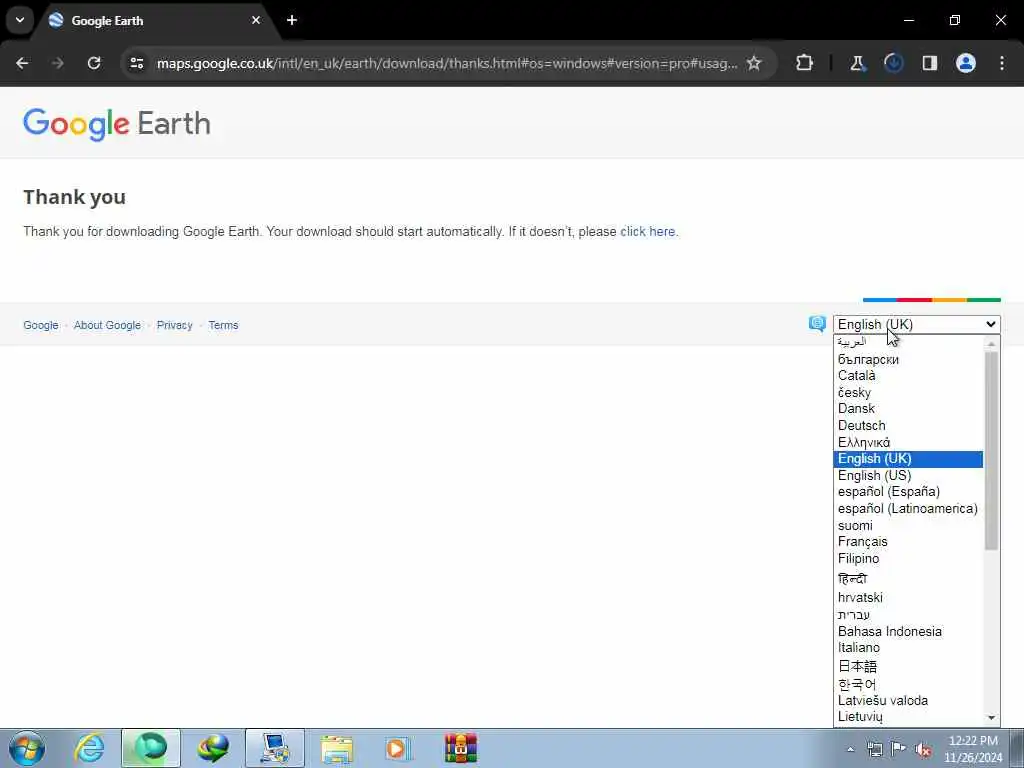Viewport: 1024px width, 768px height.
Task: Open Windows Explorer folder taskbar icon
Action: pos(336,748)
